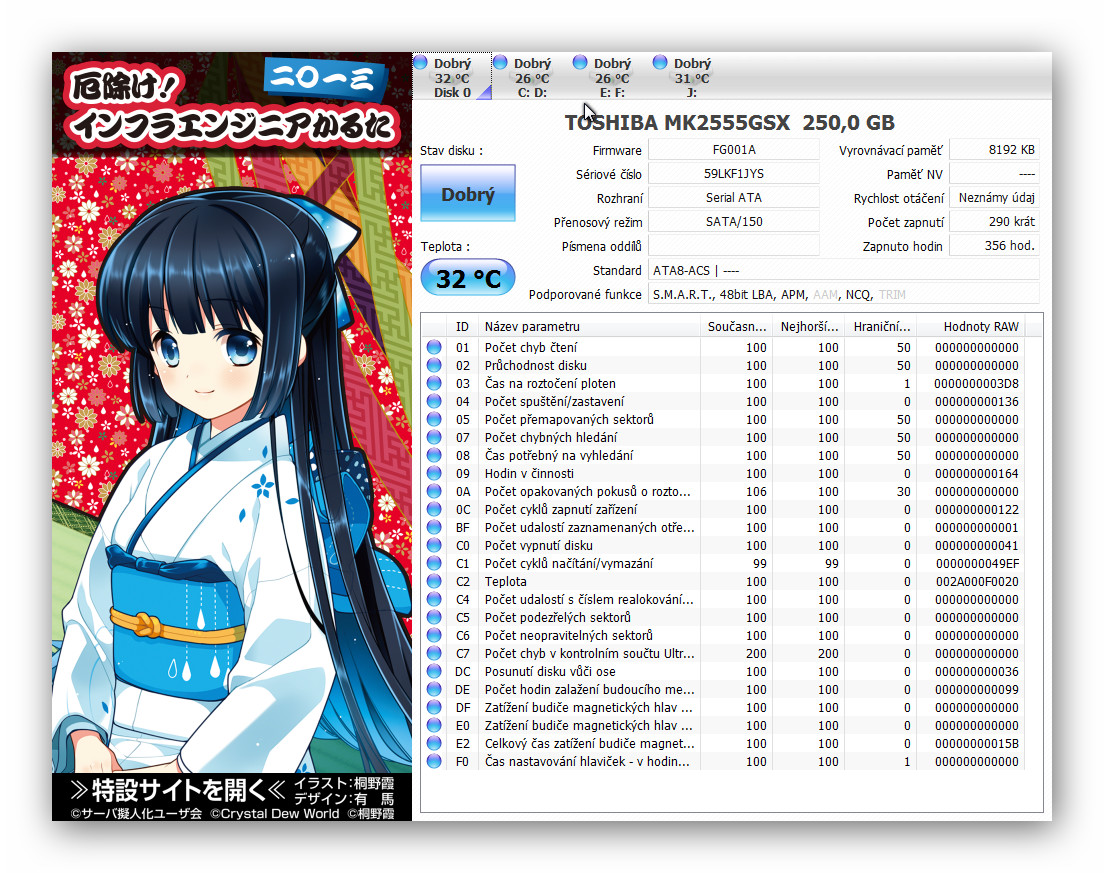Click status icon for Počet chyb čtení
This screenshot has width=1104, height=873.
tap(434, 347)
